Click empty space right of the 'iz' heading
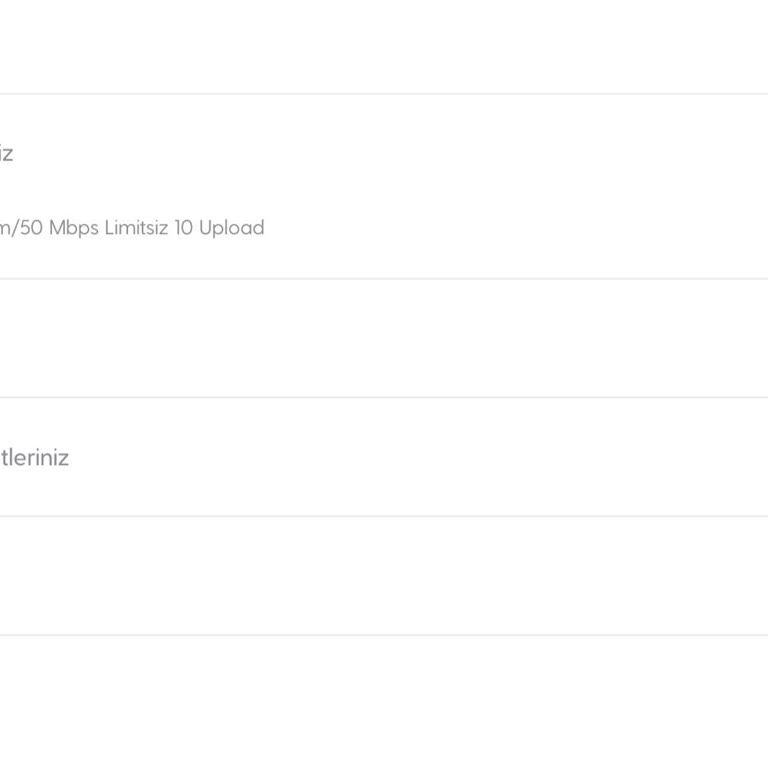The image size is (768, 768). pos(400,154)
